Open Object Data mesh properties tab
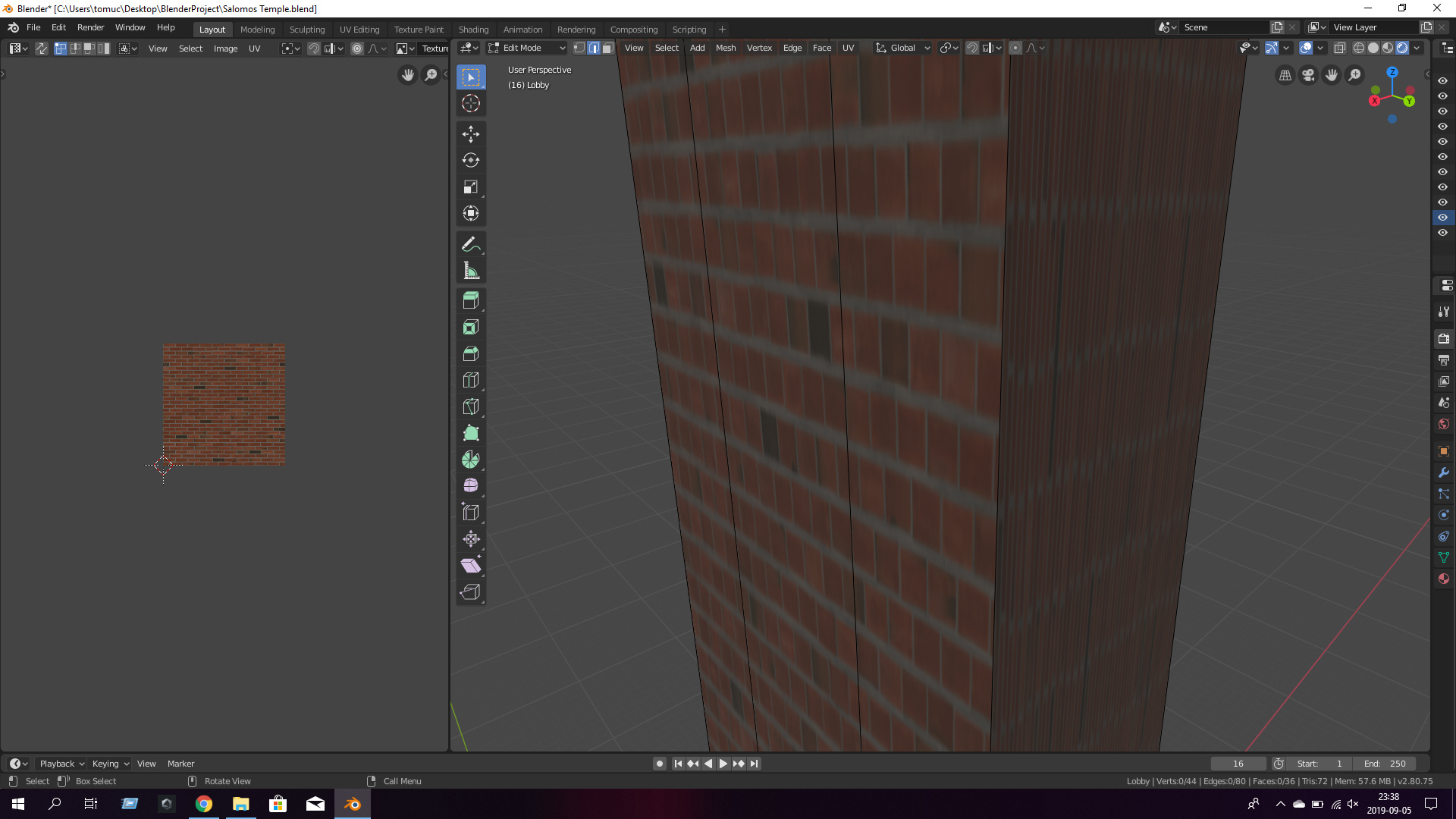Image resolution: width=1456 pixels, height=819 pixels. (x=1444, y=557)
